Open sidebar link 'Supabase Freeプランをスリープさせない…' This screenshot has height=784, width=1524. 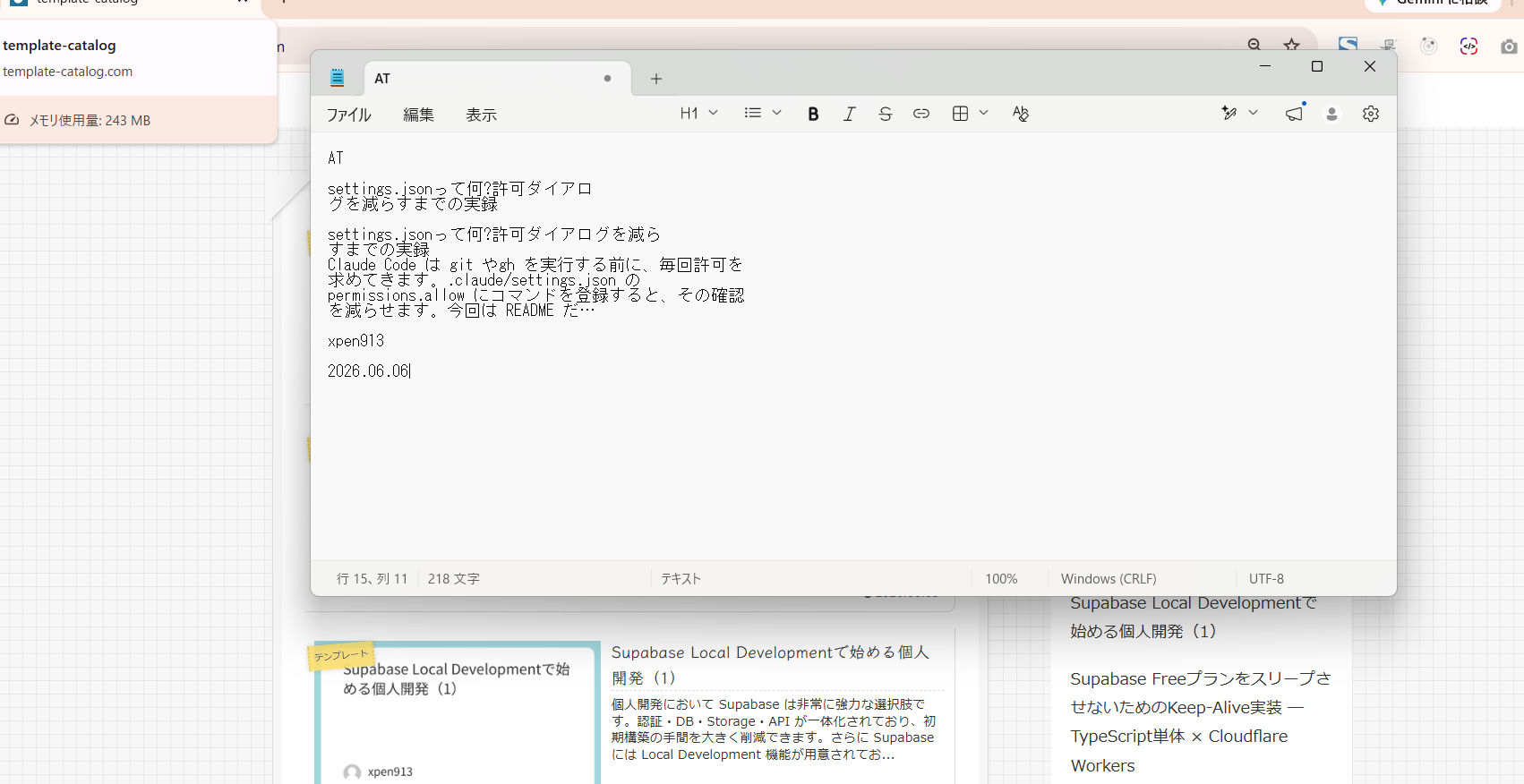[x=1201, y=722]
